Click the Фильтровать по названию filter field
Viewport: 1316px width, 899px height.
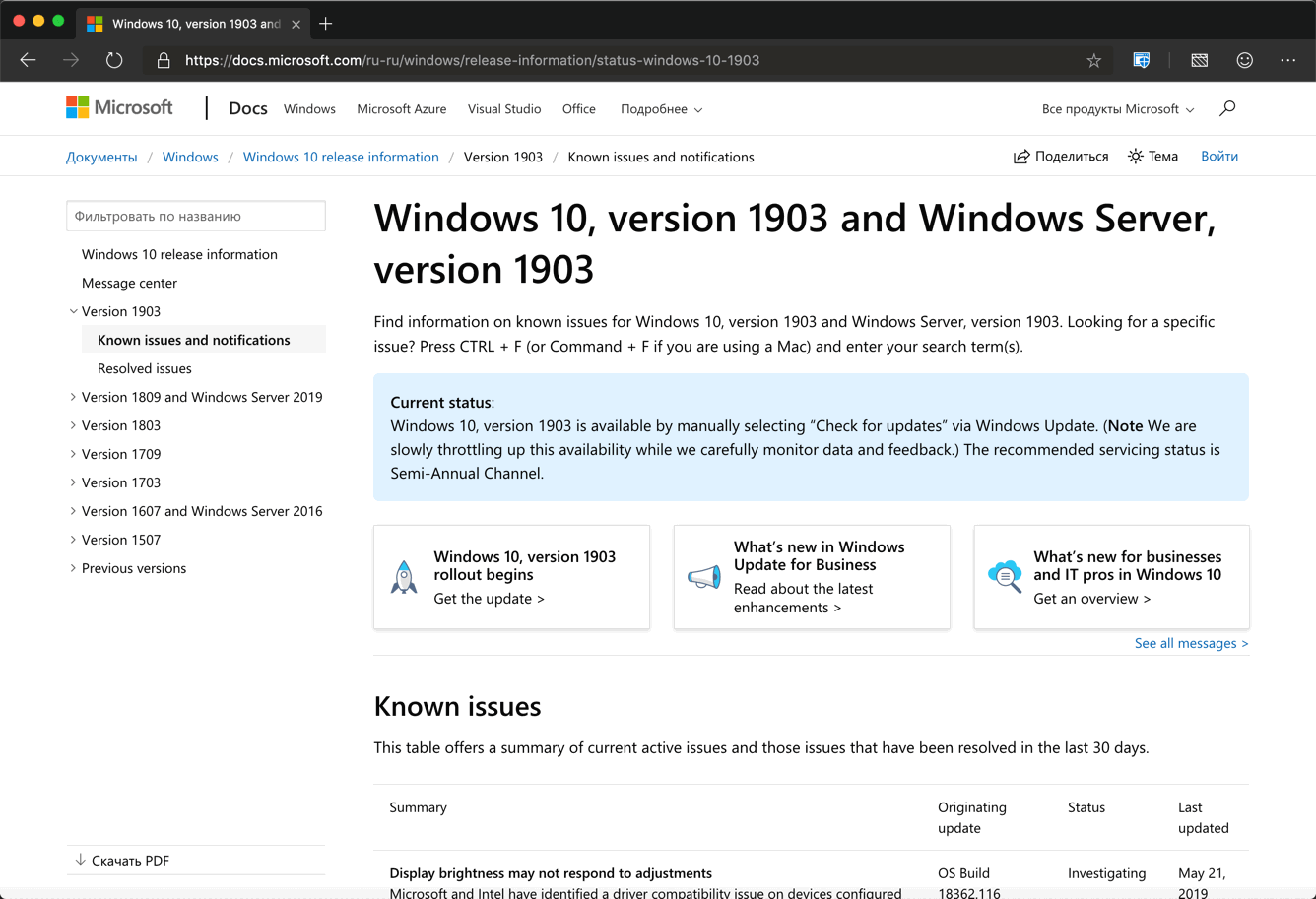(x=195, y=216)
